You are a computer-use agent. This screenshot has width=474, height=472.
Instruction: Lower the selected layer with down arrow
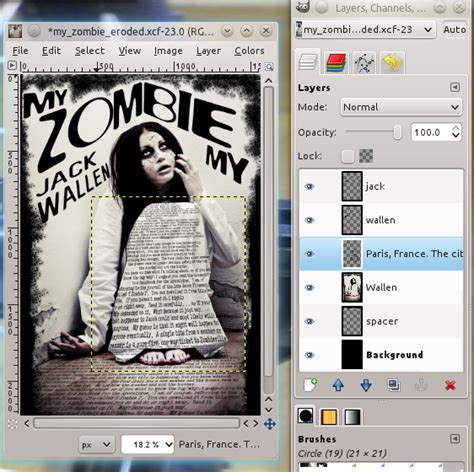(x=366, y=385)
